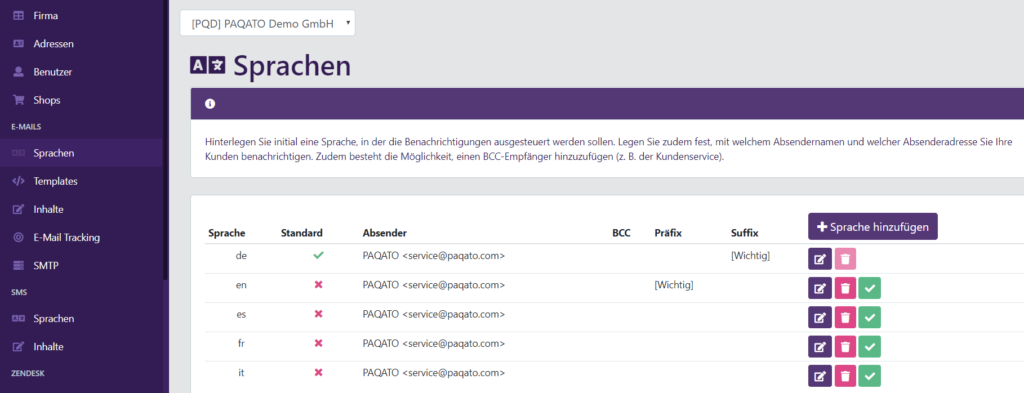Click the red X standard mark for it
This screenshot has height=393, width=1024.
tap(319, 372)
